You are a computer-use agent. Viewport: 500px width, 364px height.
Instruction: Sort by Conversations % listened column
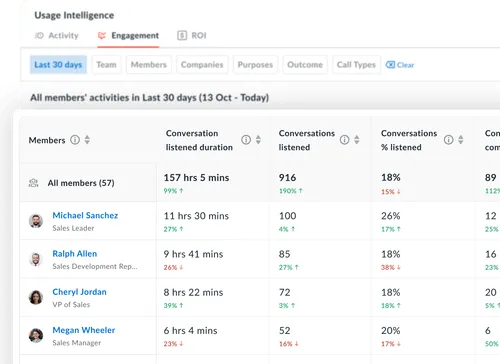pyautogui.click(x=461, y=140)
